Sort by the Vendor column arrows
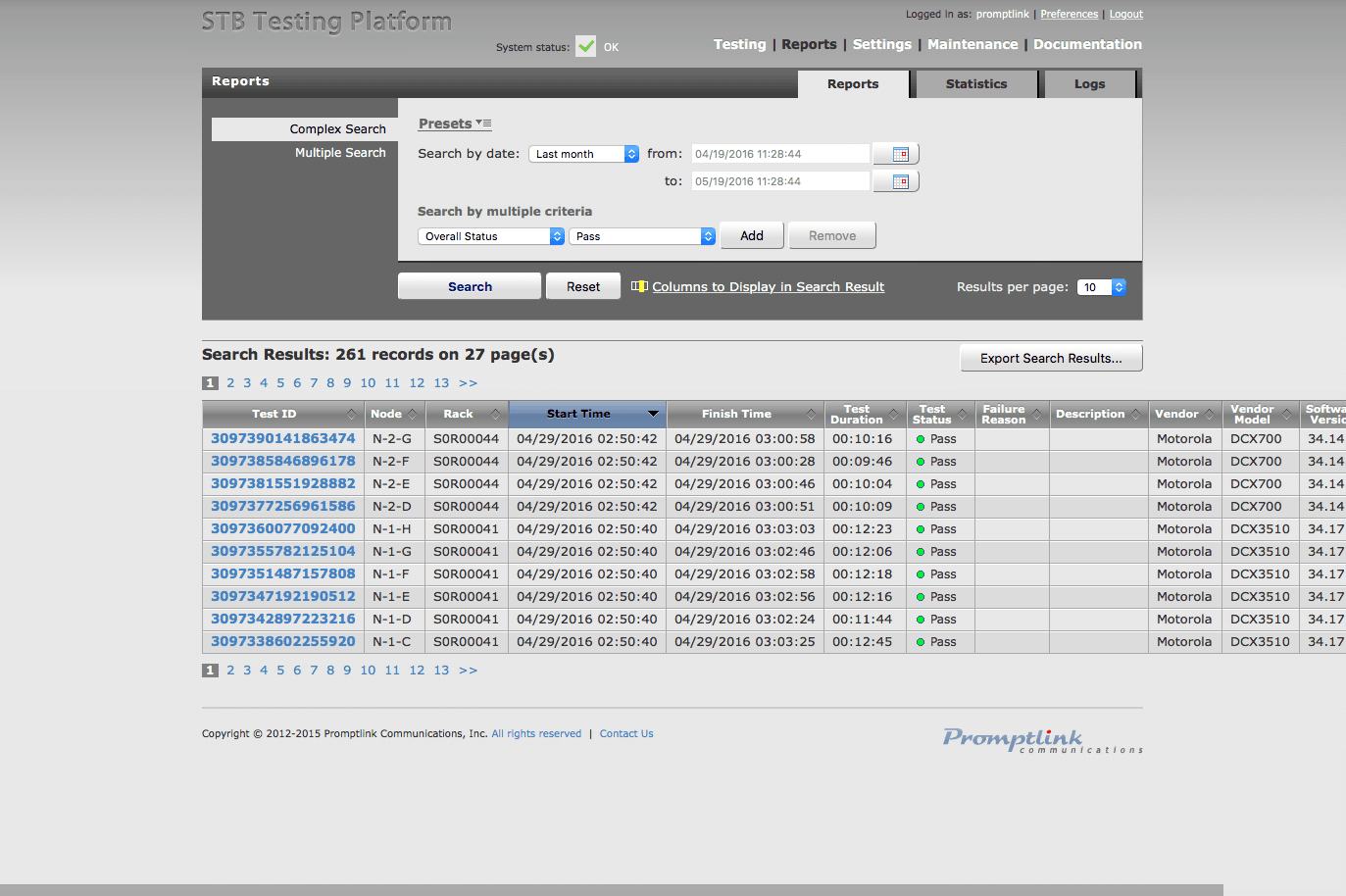 tap(1210, 415)
